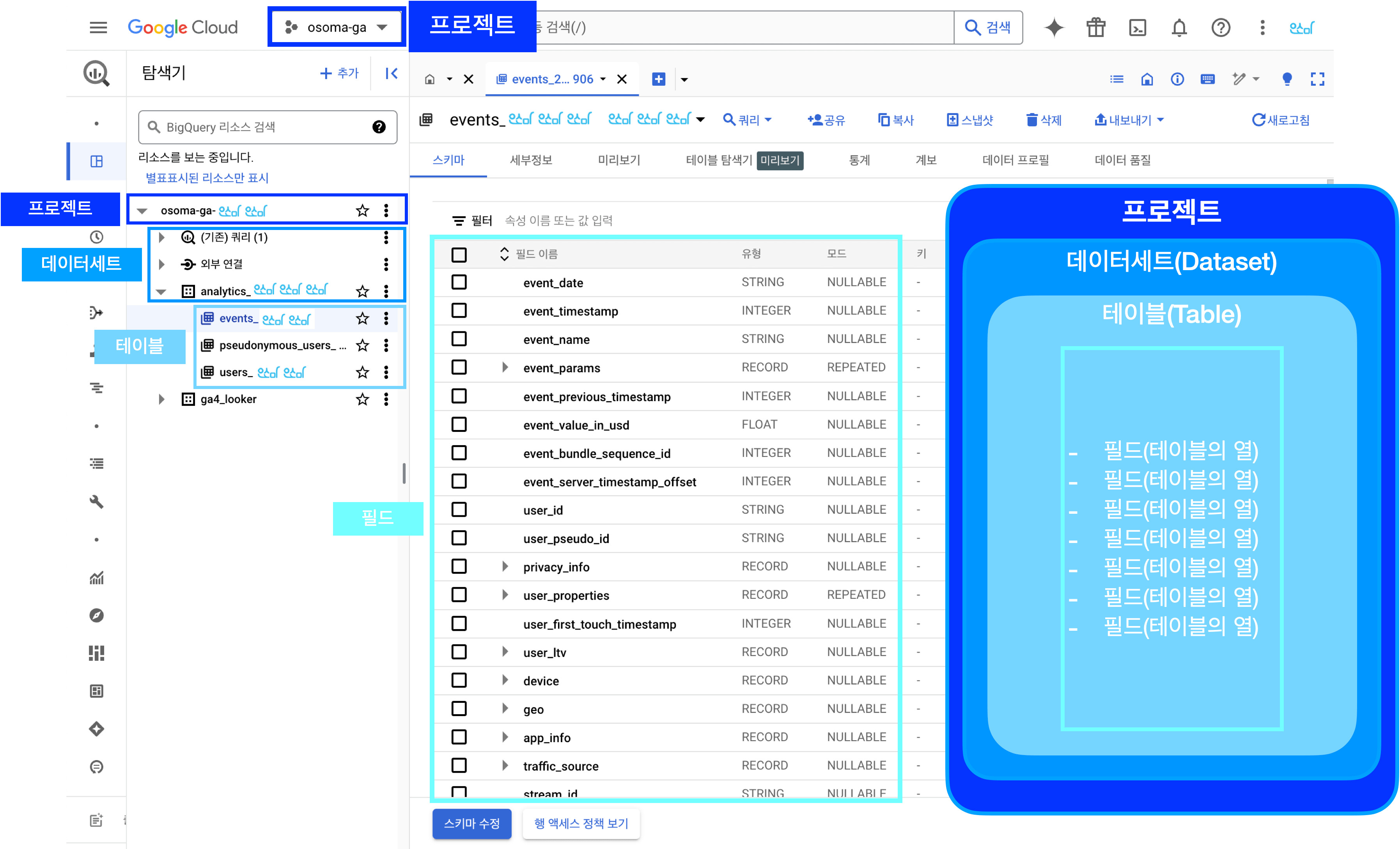Click the BigQuery logo icon in sidebar
This screenshot has height=849, width=1400.
tap(97, 73)
